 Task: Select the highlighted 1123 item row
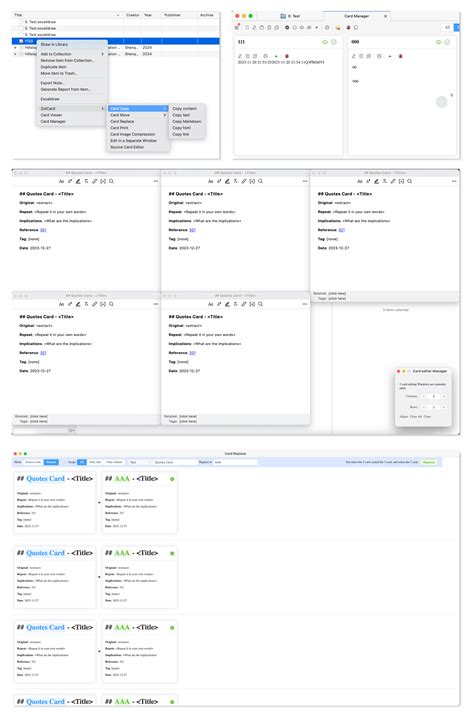pos(116,41)
